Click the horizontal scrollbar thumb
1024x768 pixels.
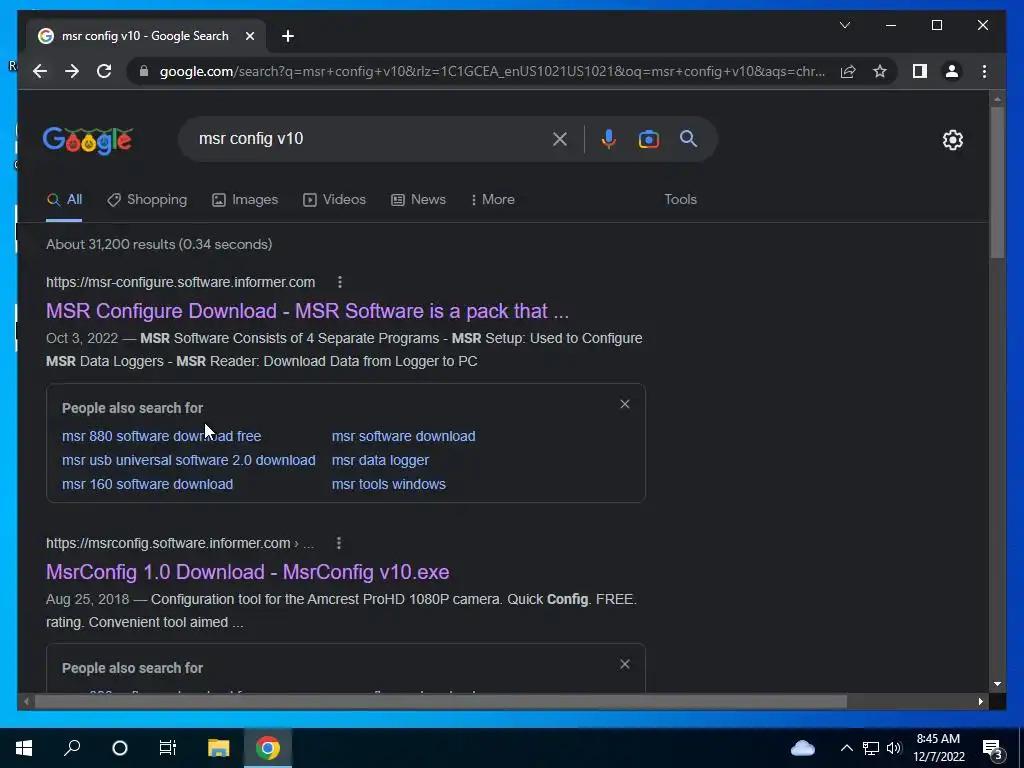click(441, 702)
